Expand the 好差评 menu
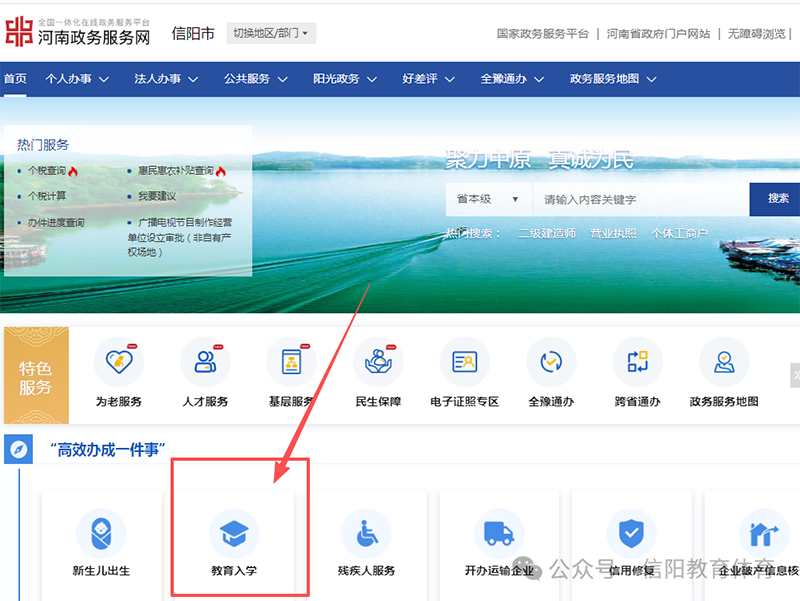The image size is (800, 601). pyautogui.click(x=429, y=79)
